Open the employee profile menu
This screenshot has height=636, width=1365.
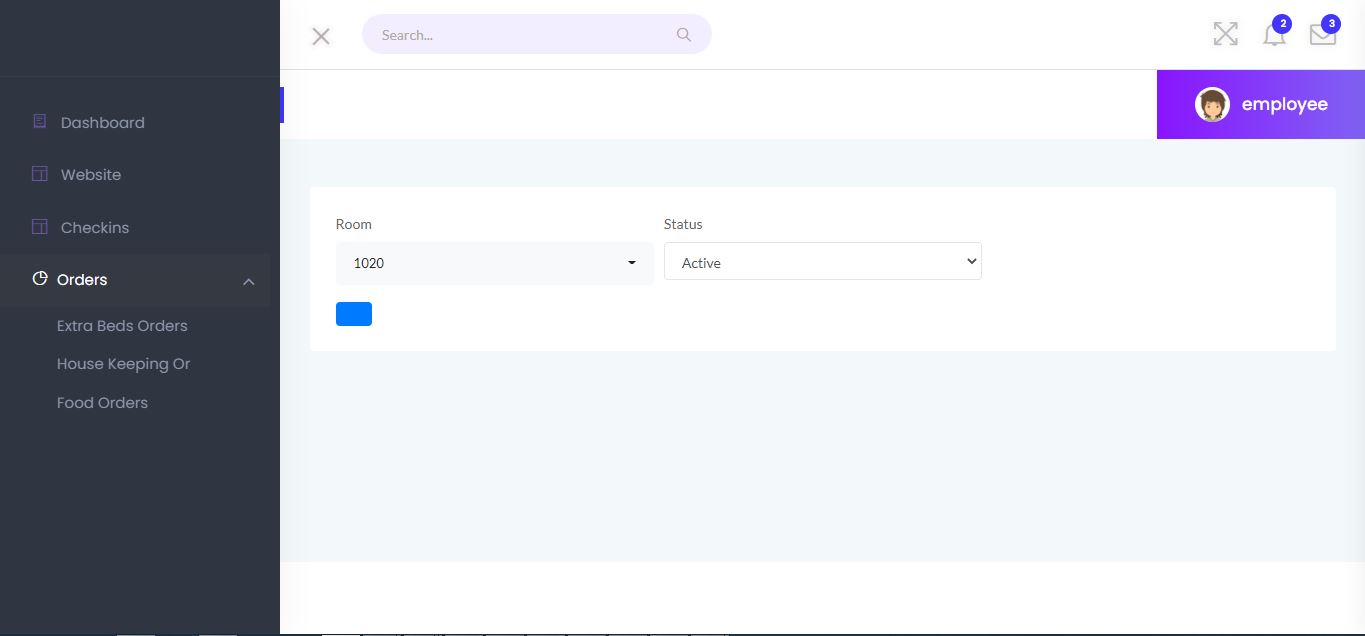1261,104
